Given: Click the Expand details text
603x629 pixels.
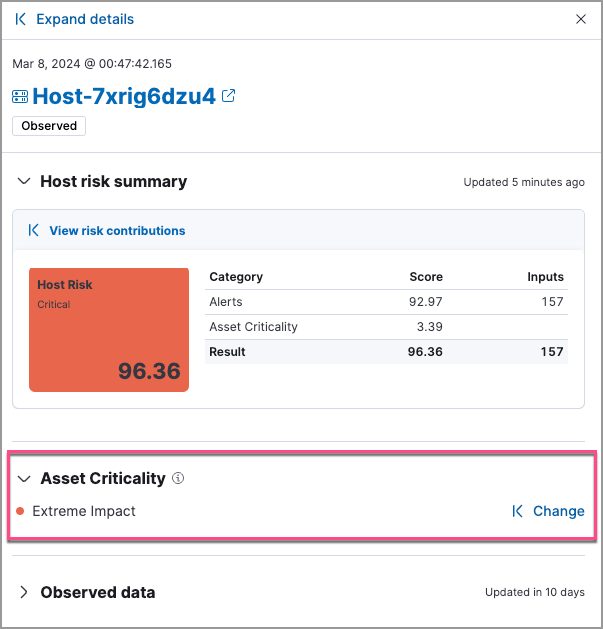Looking at the screenshot, I should [x=85, y=19].
